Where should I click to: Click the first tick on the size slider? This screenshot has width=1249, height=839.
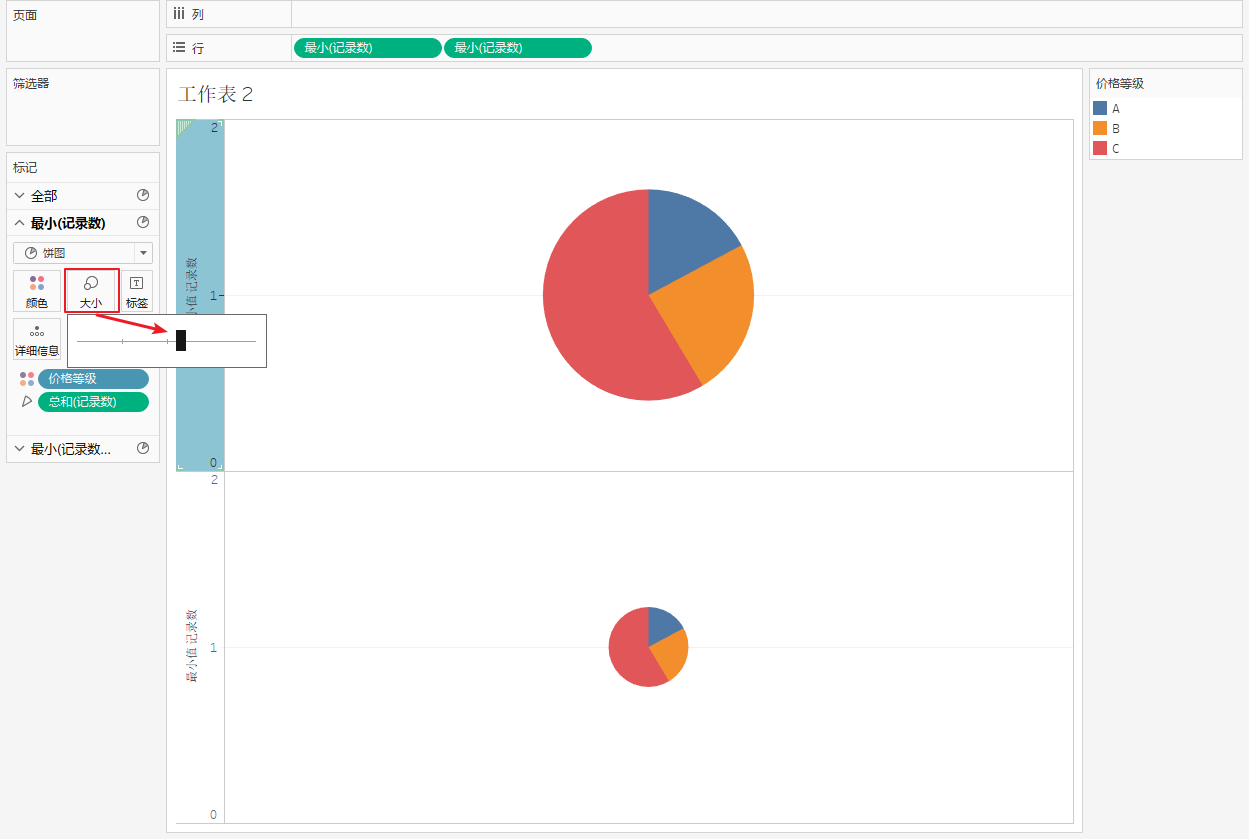(x=122, y=341)
